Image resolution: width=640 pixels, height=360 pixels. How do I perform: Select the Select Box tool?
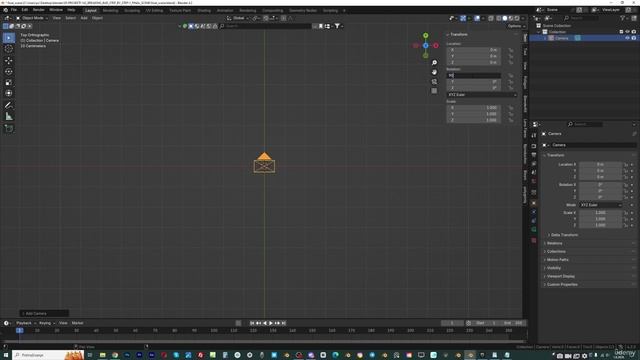(x=9, y=38)
